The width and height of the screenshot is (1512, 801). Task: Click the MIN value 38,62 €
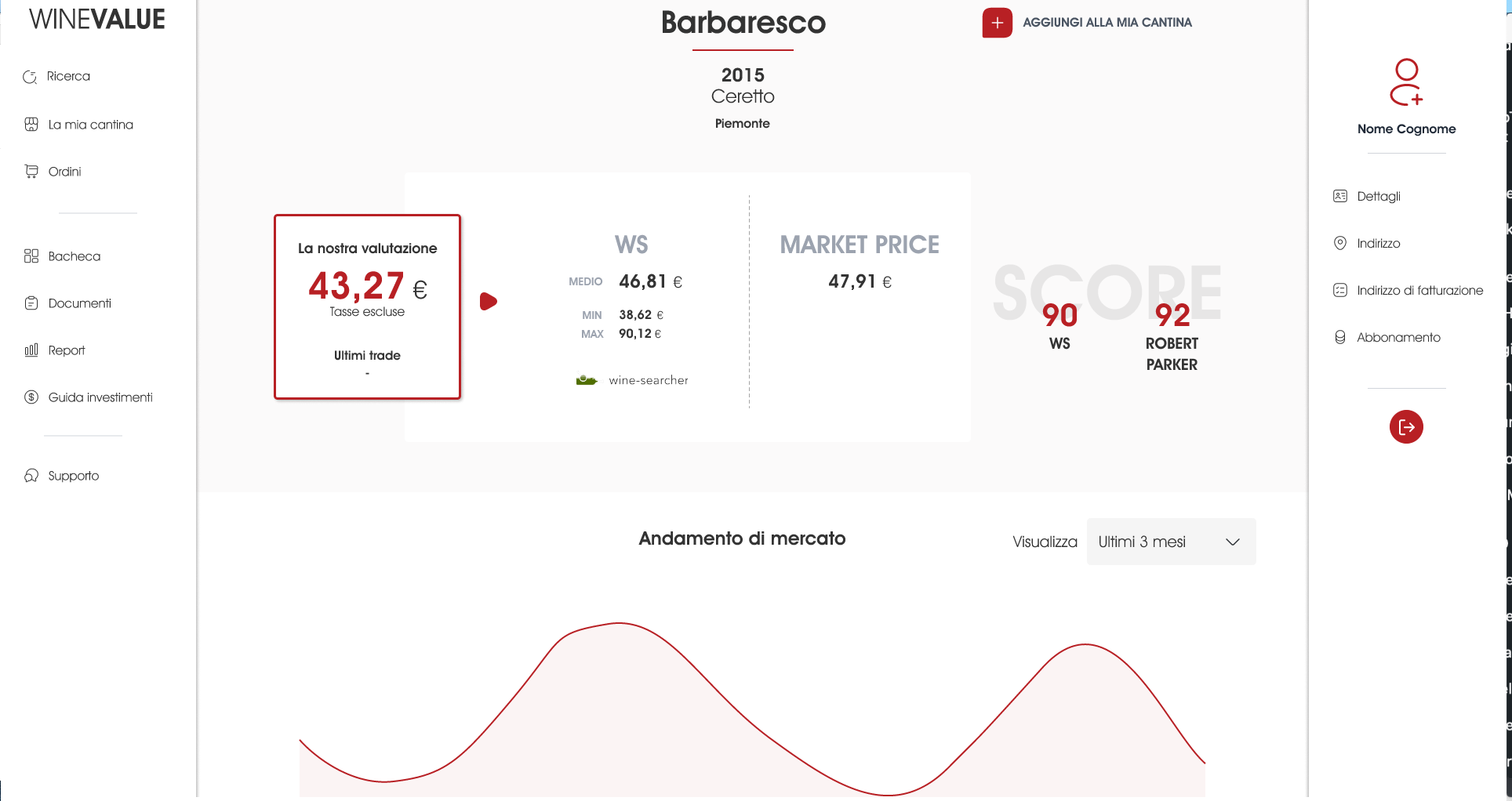coord(641,315)
